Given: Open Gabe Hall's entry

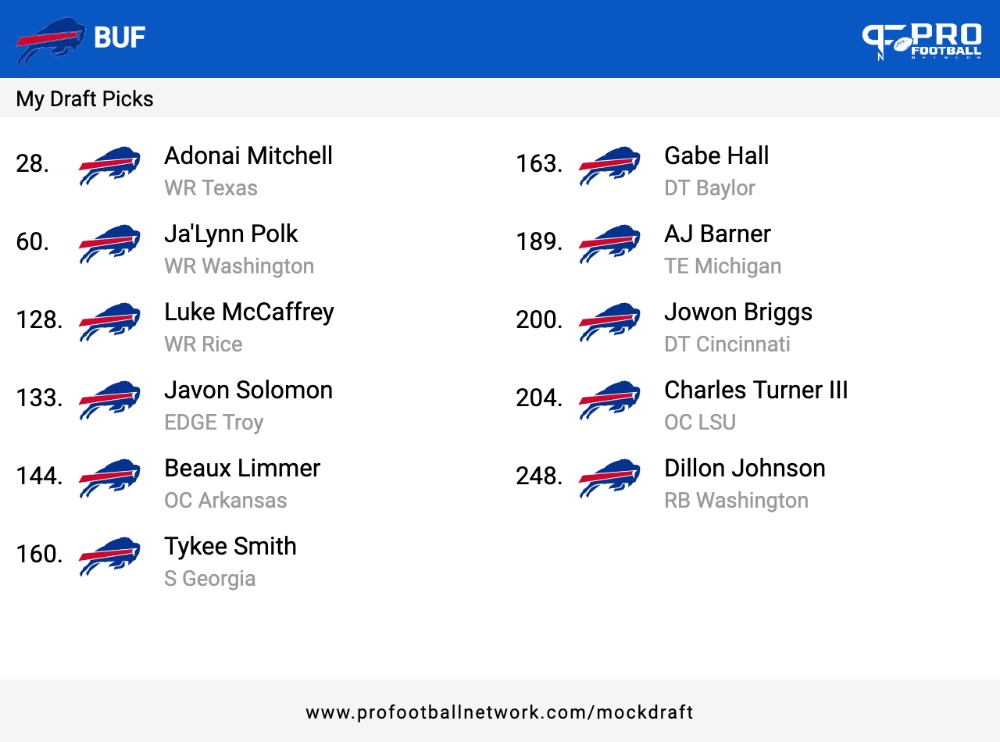Looking at the screenshot, I should (716, 156).
